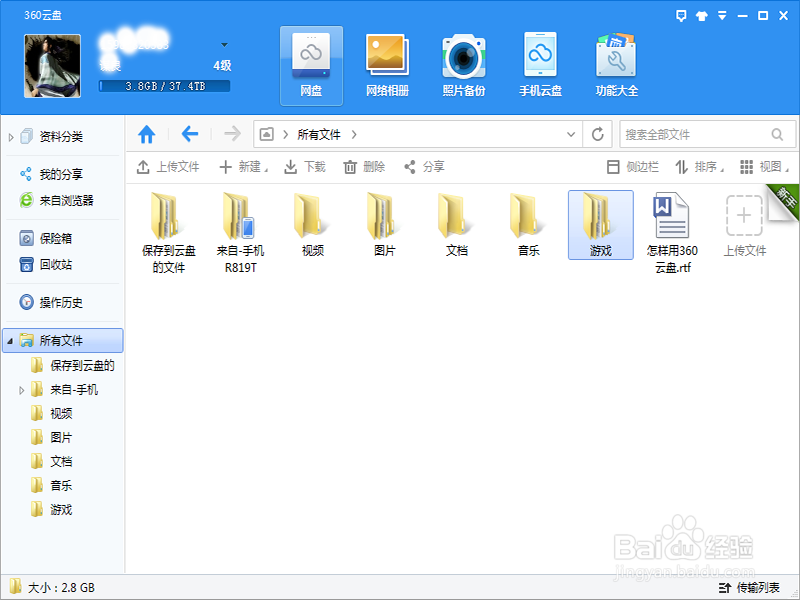The image size is (800, 600).
Task: Open 资料分类 in the sidebar
Action: pyautogui.click(x=61, y=137)
